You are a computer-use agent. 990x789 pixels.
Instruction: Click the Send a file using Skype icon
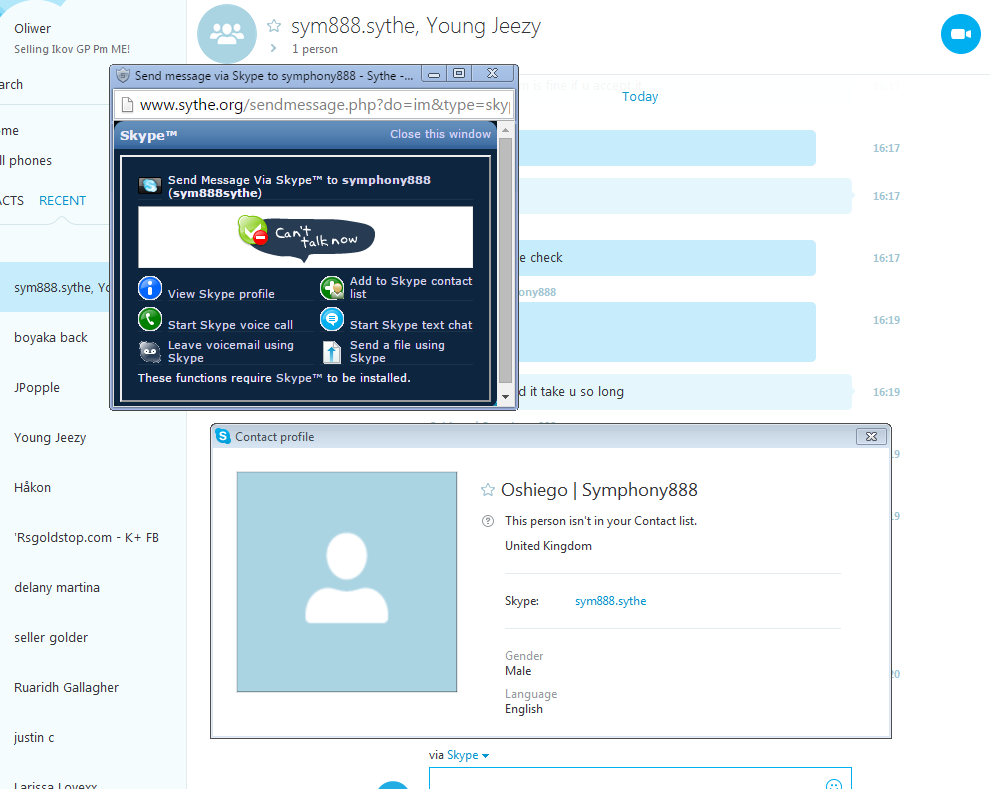pyautogui.click(x=331, y=352)
